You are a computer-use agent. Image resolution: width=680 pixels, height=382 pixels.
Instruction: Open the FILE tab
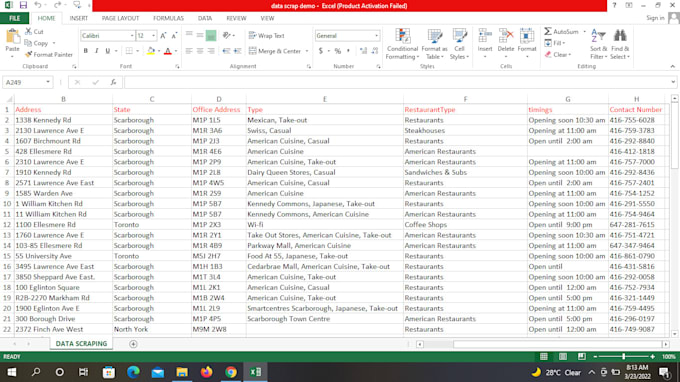pyautogui.click(x=15, y=18)
